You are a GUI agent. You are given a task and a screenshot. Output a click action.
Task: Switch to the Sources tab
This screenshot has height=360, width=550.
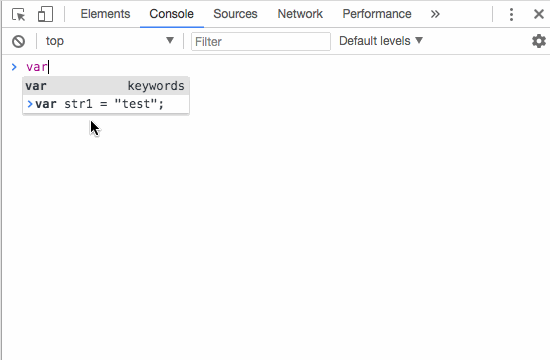(235, 14)
